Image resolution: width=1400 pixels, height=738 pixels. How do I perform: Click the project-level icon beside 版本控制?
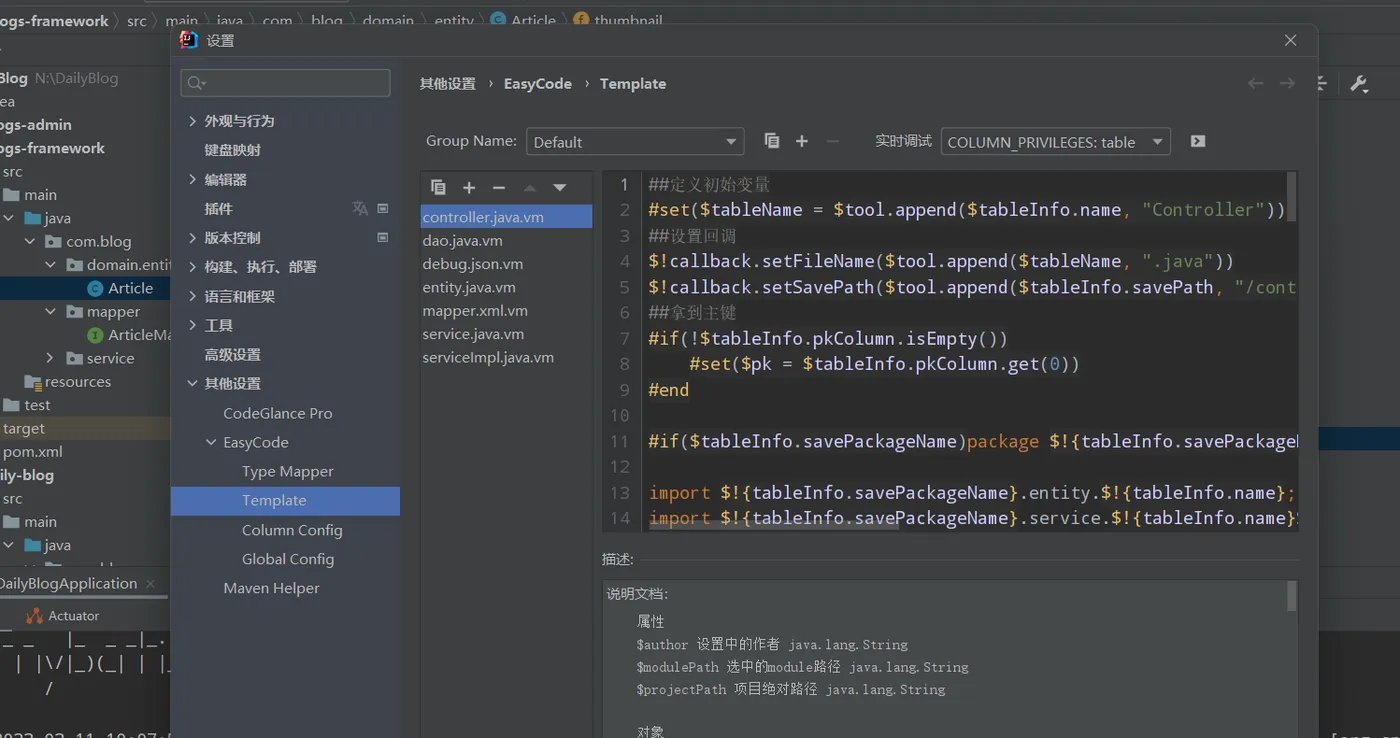(x=382, y=237)
